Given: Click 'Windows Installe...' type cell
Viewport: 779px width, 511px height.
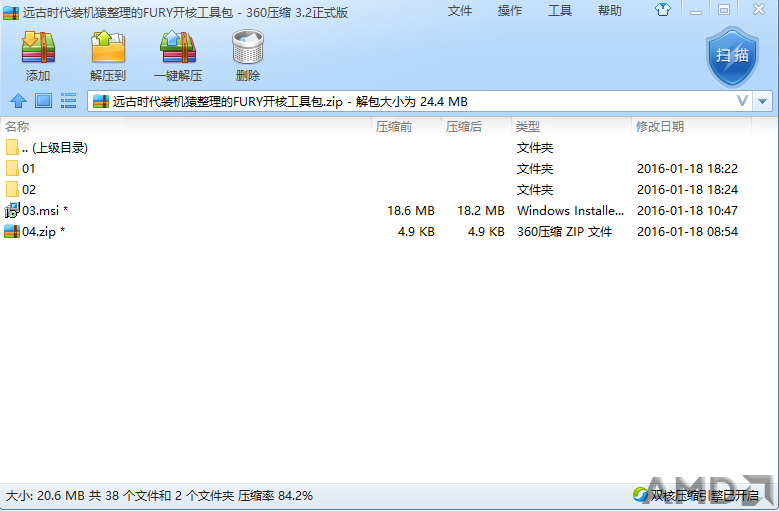Looking at the screenshot, I should (x=570, y=211).
